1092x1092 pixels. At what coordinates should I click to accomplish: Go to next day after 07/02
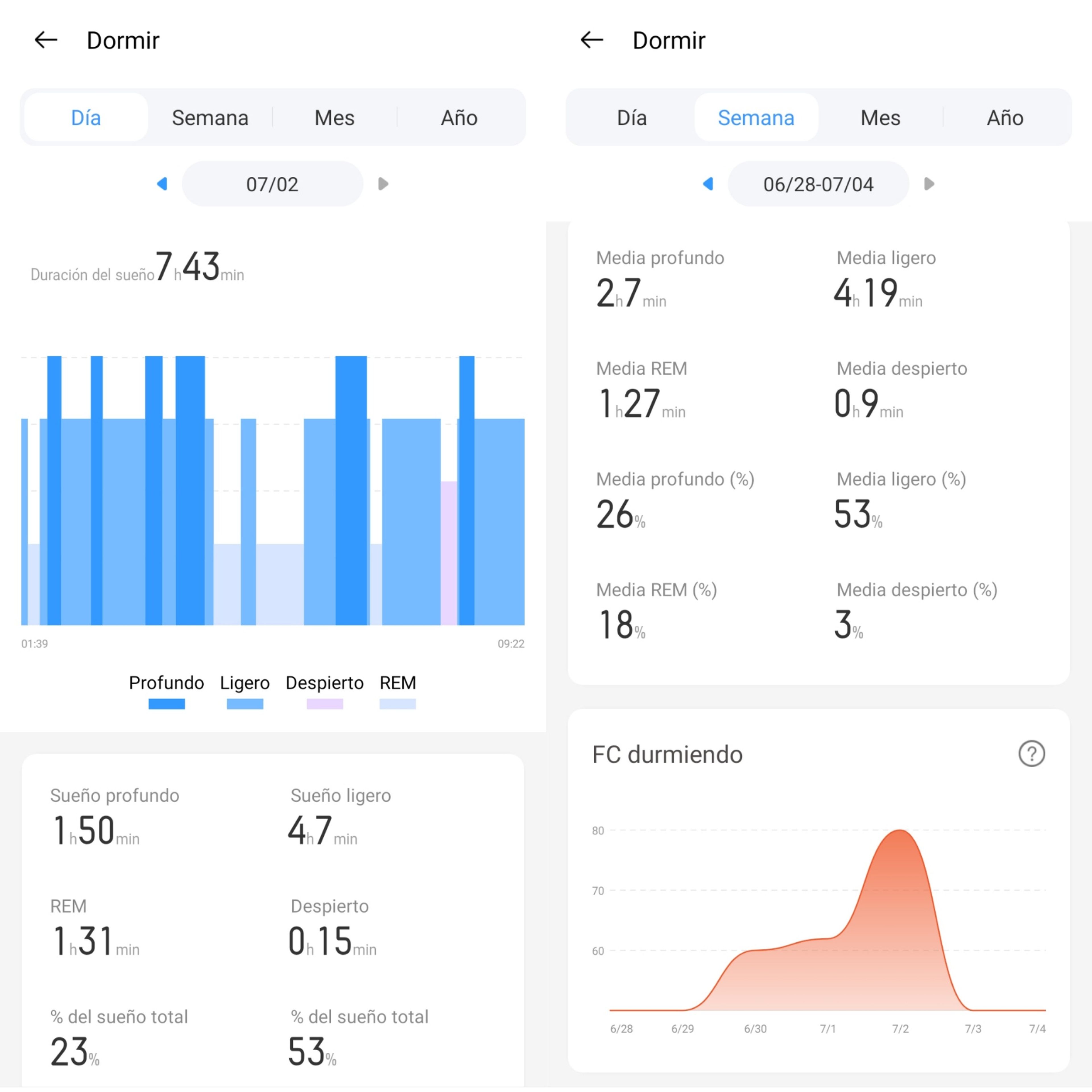[383, 184]
